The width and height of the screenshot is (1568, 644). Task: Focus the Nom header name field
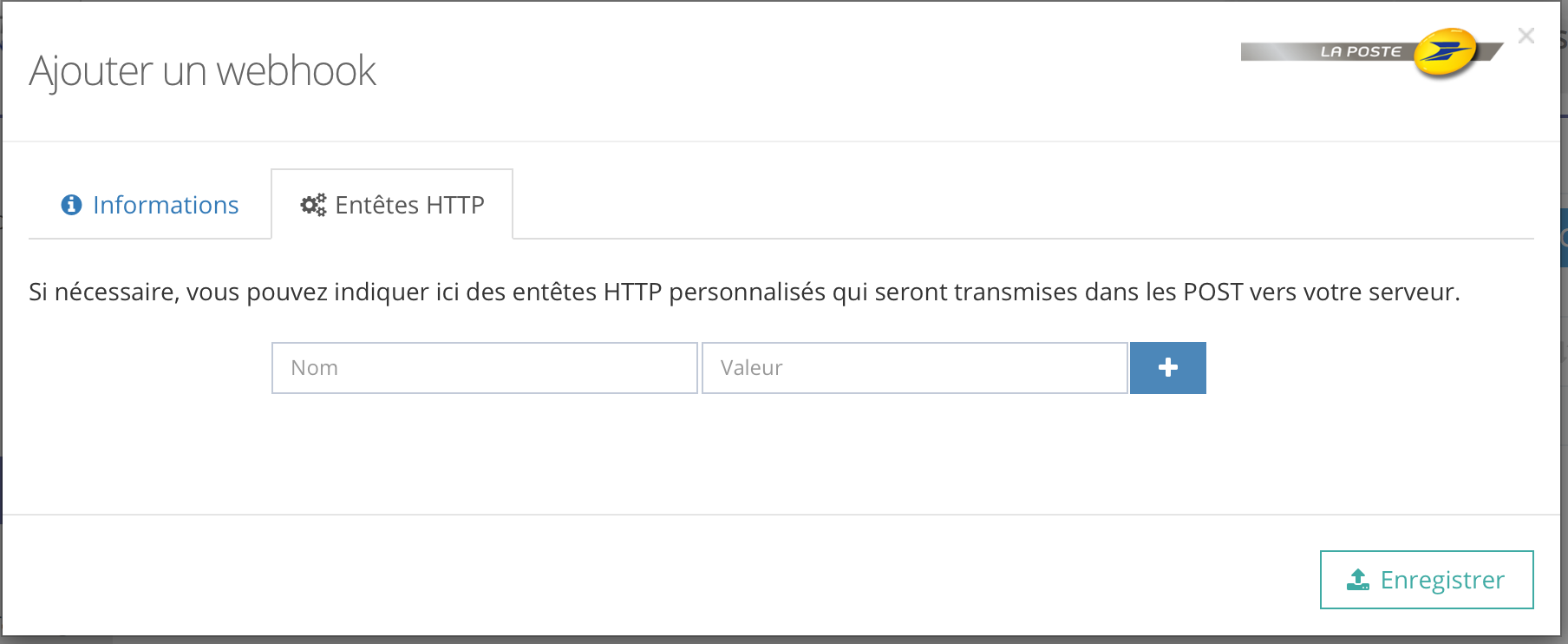point(484,368)
